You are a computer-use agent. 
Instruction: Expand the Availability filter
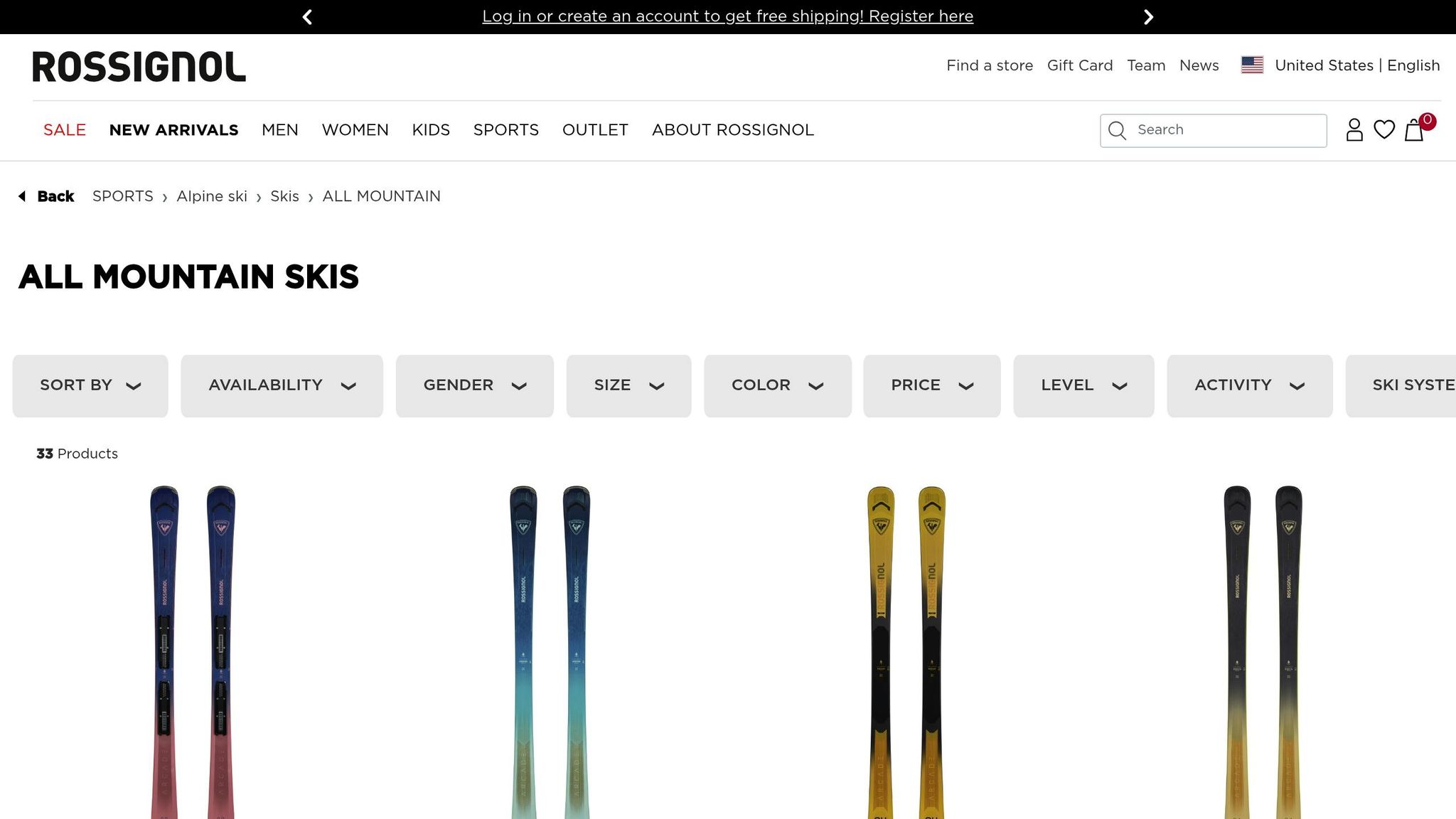pos(282,386)
